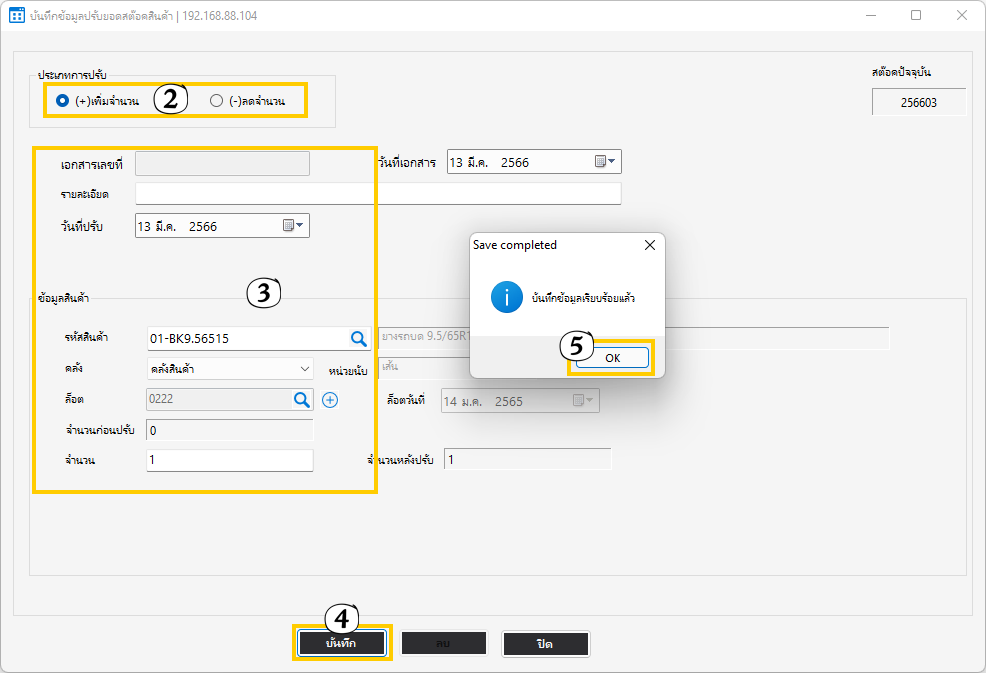Select the (-)ลดจำนวน radio button
This screenshot has height=673, width=986.
(x=216, y=101)
